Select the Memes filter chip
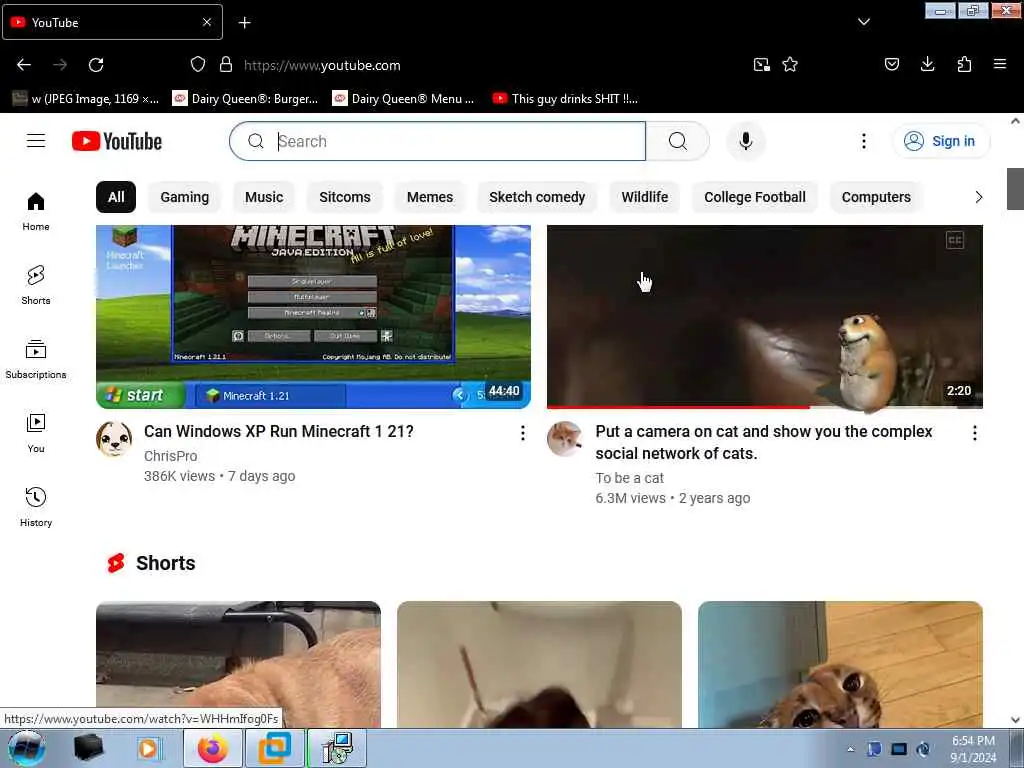This screenshot has height=768, width=1024. click(430, 197)
